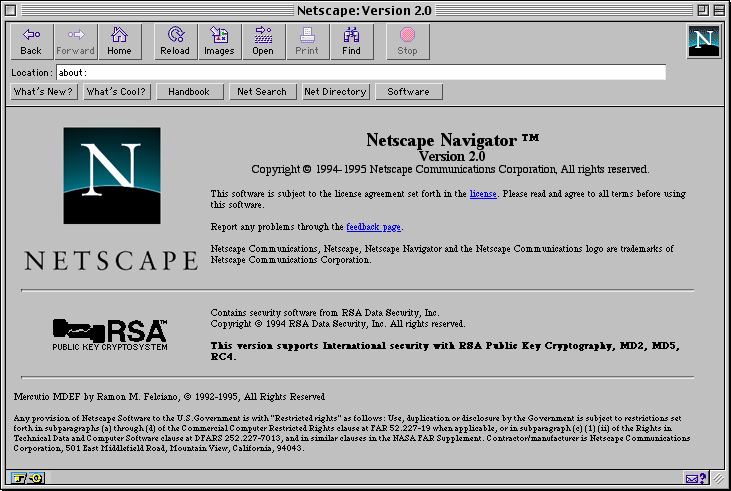Follow the feedback page hyperlink
731x491 pixels.
click(x=373, y=227)
